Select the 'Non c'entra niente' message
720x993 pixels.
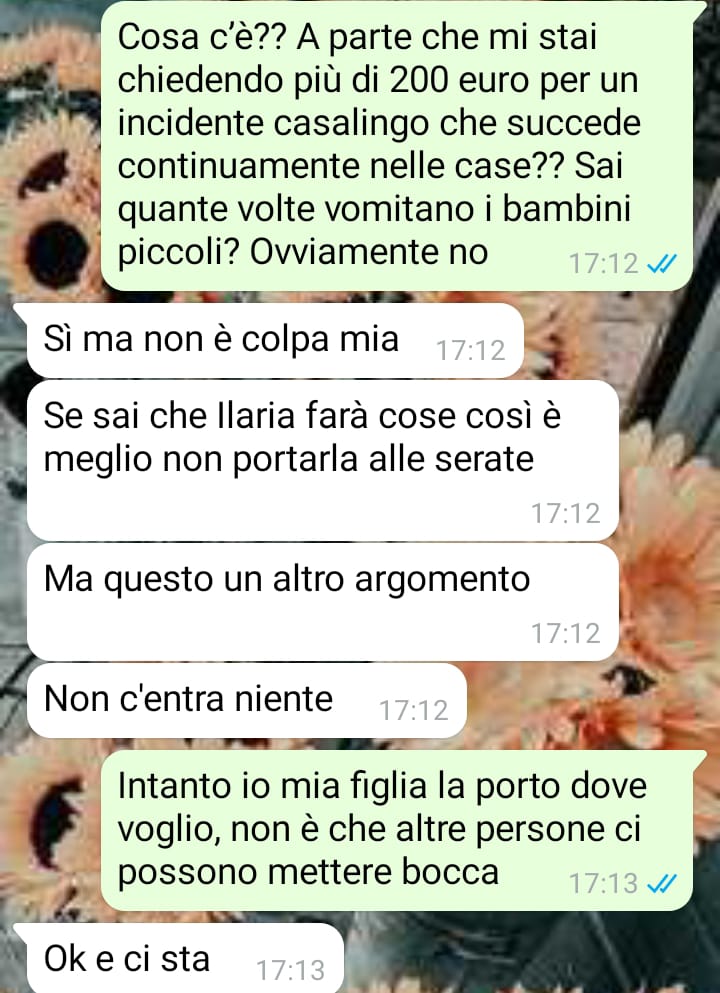click(x=246, y=701)
